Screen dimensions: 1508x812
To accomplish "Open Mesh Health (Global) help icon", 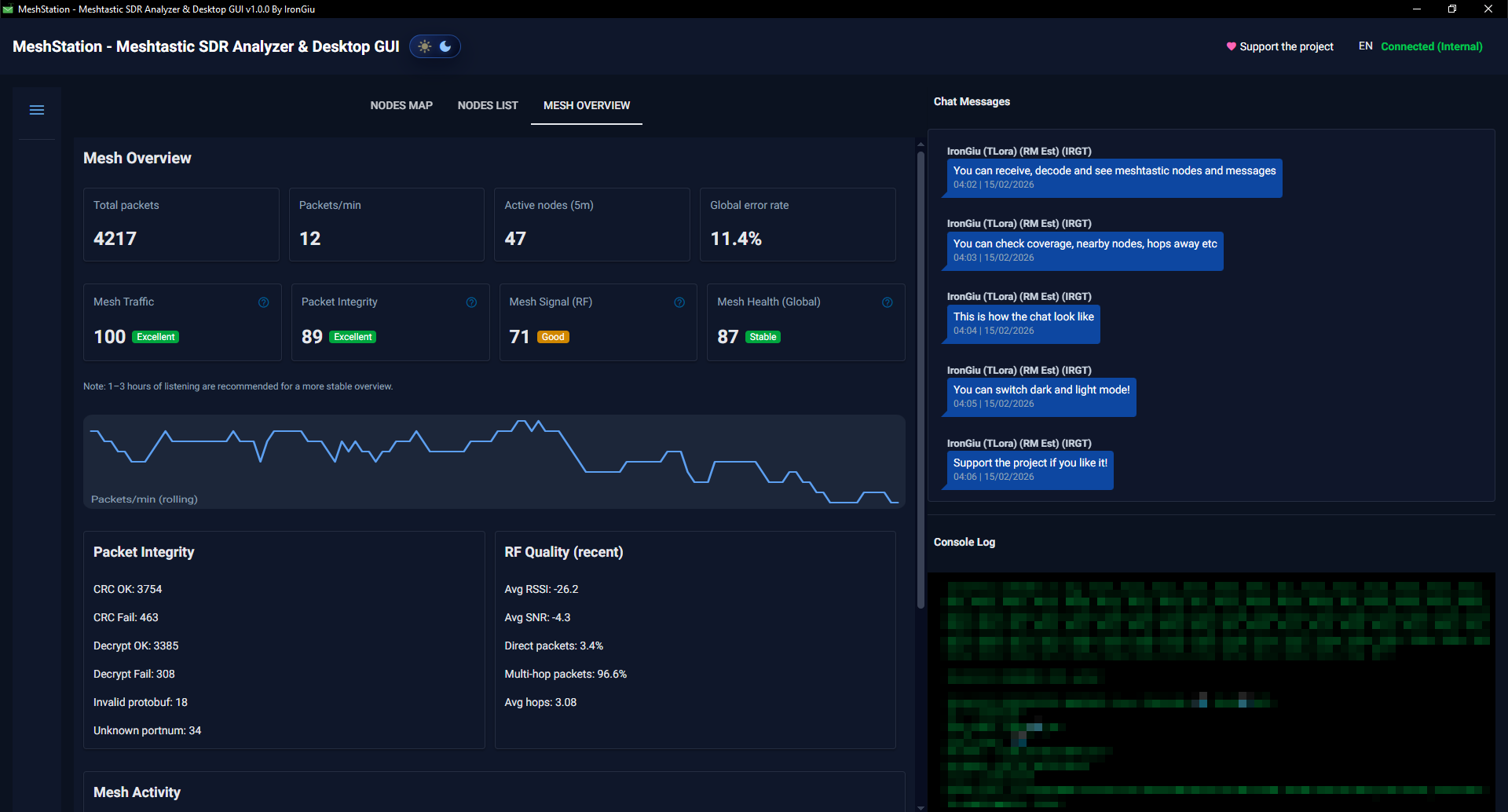I will tap(888, 302).
